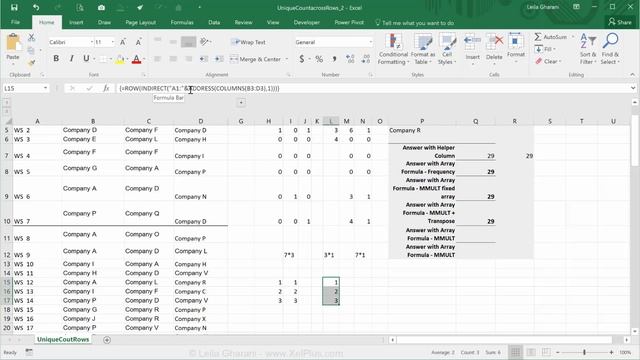Open the Merge & Center dropdown arrow
Image resolution: width=640 pixels, height=360 pixels.
pyautogui.click(x=287, y=59)
